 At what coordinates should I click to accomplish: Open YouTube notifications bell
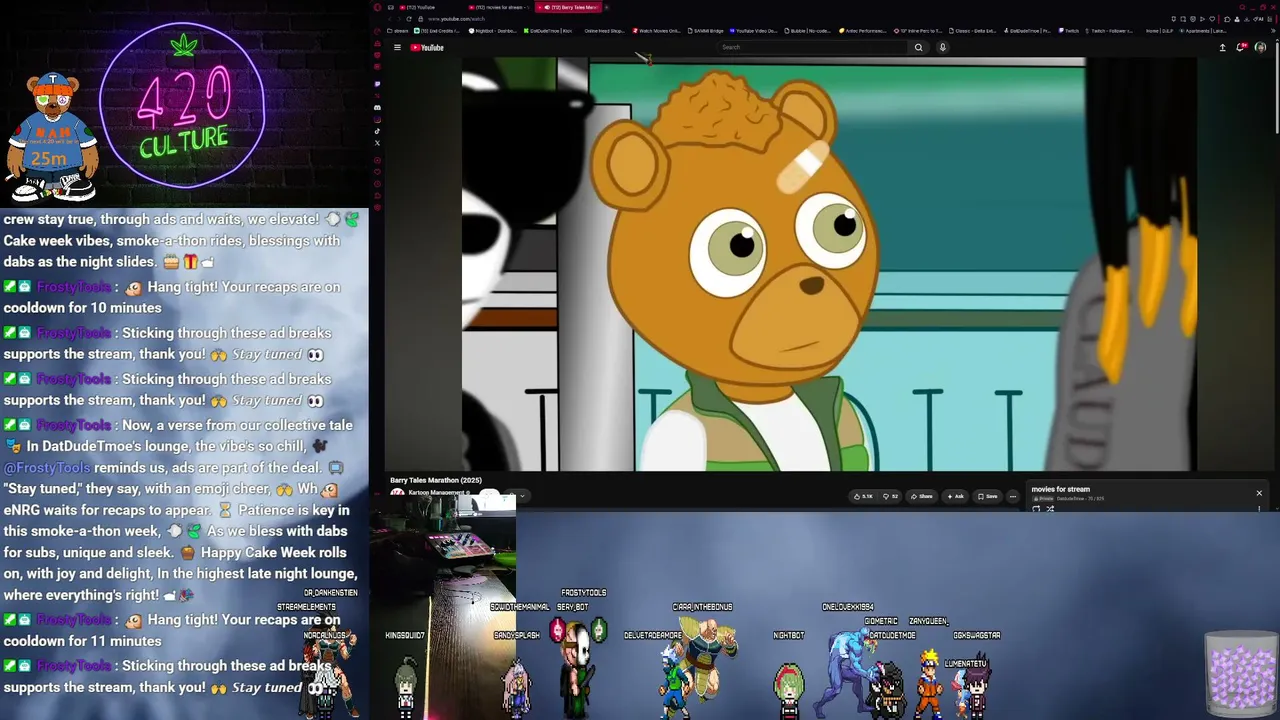pyautogui.click(x=1241, y=47)
